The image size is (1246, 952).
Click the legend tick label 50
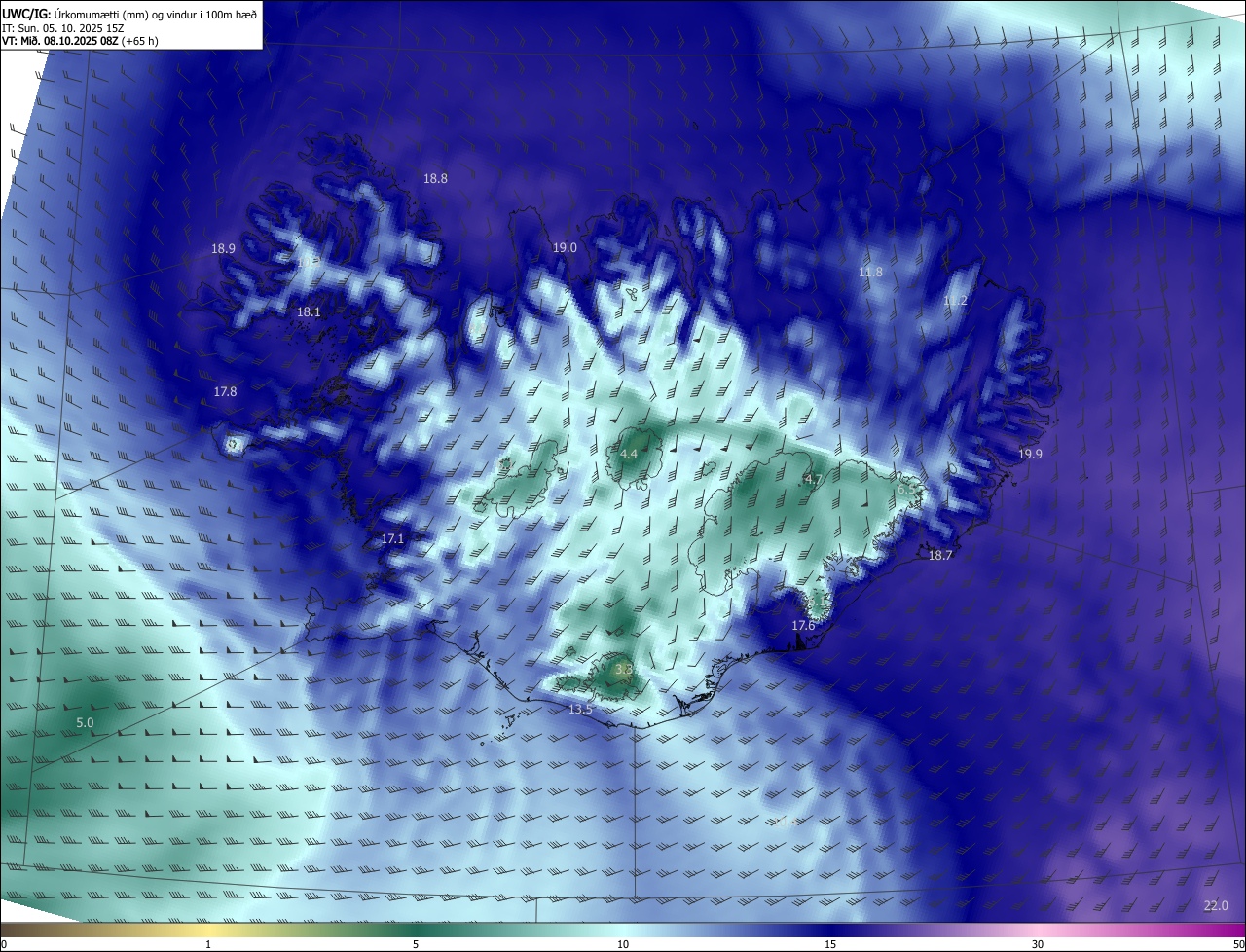[x=1238, y=945]
